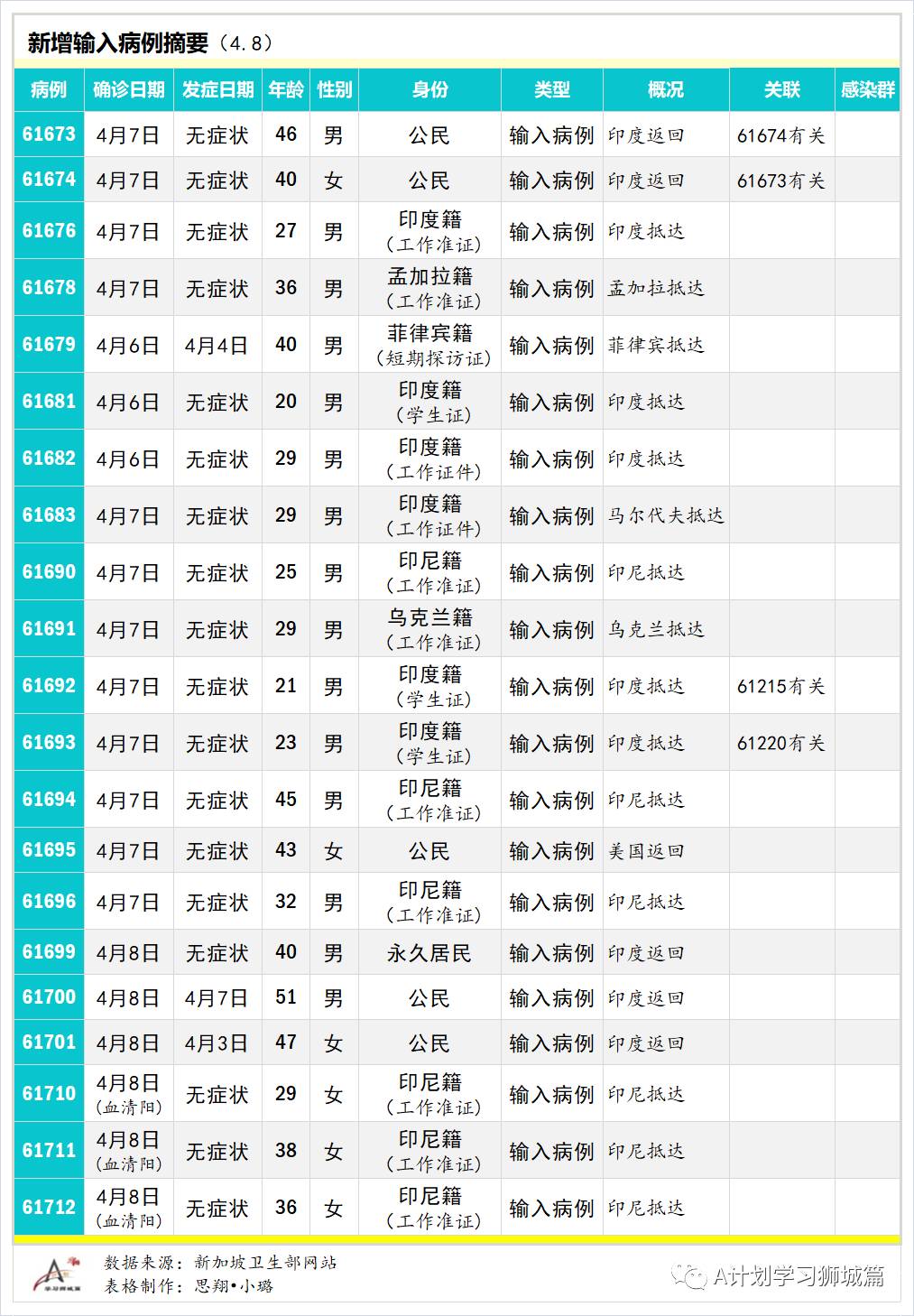Image resolution: width=914 pixels, height=1316 pixels.
Task: Expand the 概况 column header
Action: (664, 90)
